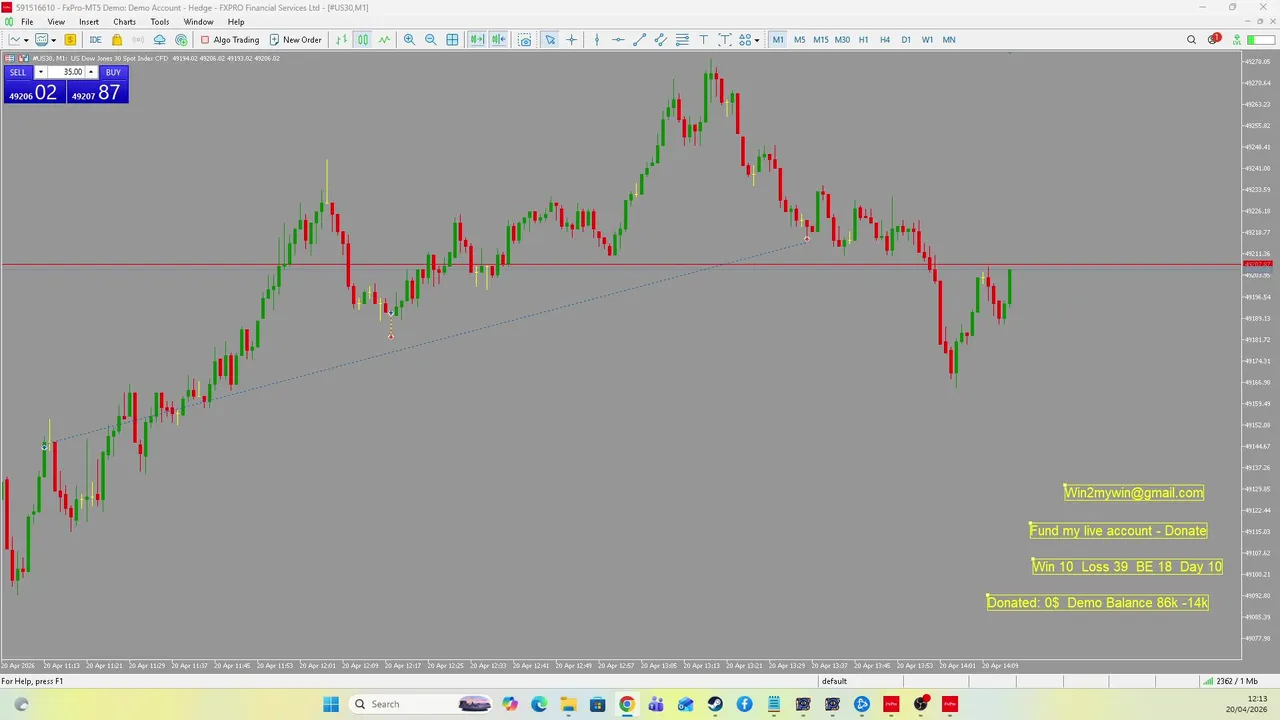The width and height of the screenshot is (1280, 720).
Task: Select the cursor arrow tool
Action: coord(550,40)
